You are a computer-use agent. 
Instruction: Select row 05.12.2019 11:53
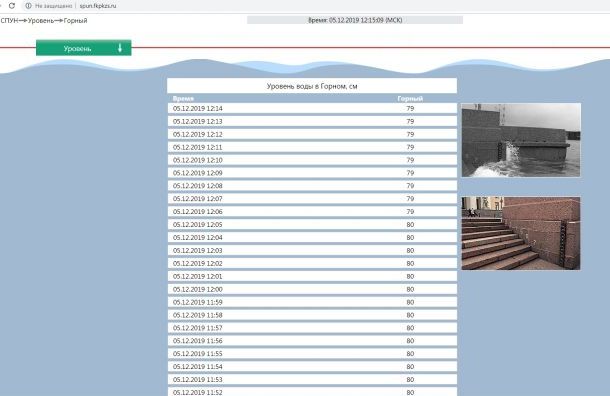click(x=312, y=379)
